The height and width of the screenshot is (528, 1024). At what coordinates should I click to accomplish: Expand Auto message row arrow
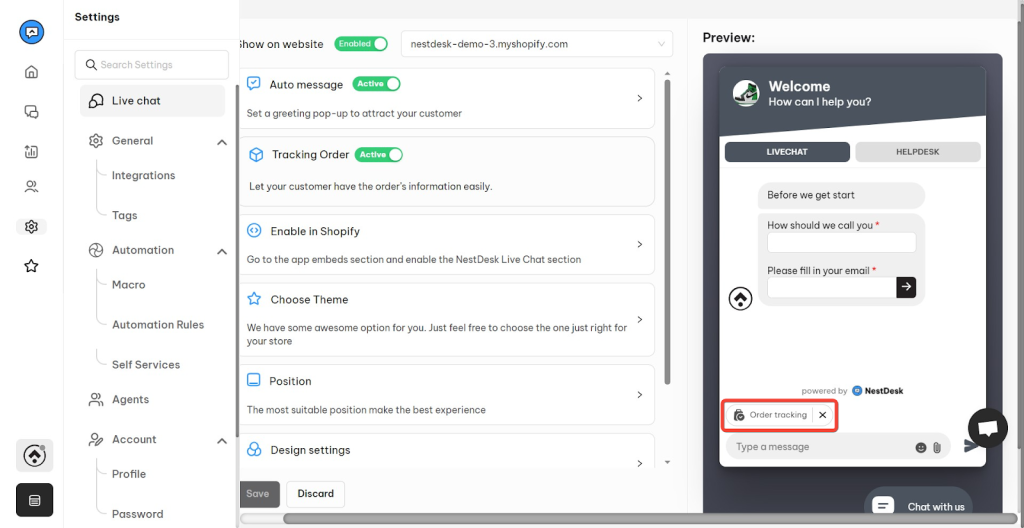tap(640, 98)
